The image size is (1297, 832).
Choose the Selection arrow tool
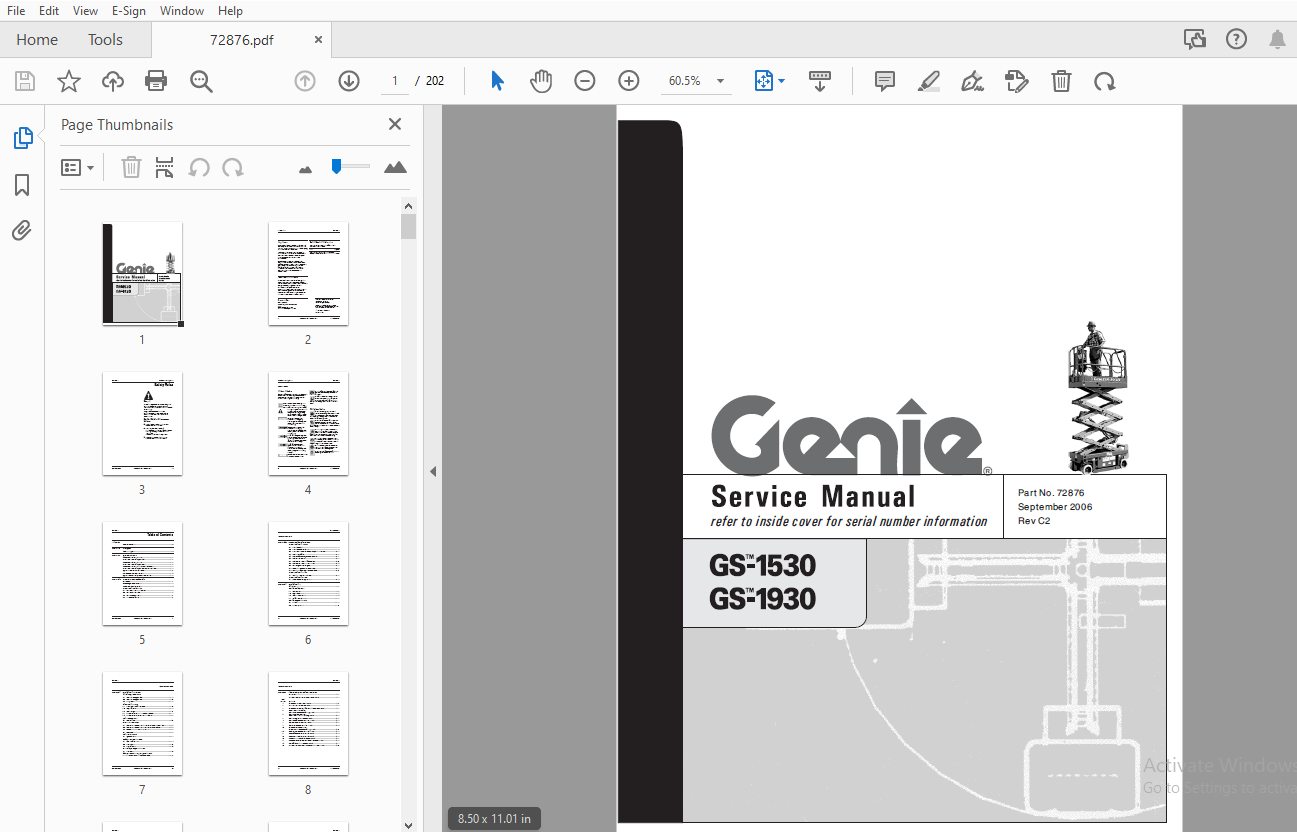(497, 81)
